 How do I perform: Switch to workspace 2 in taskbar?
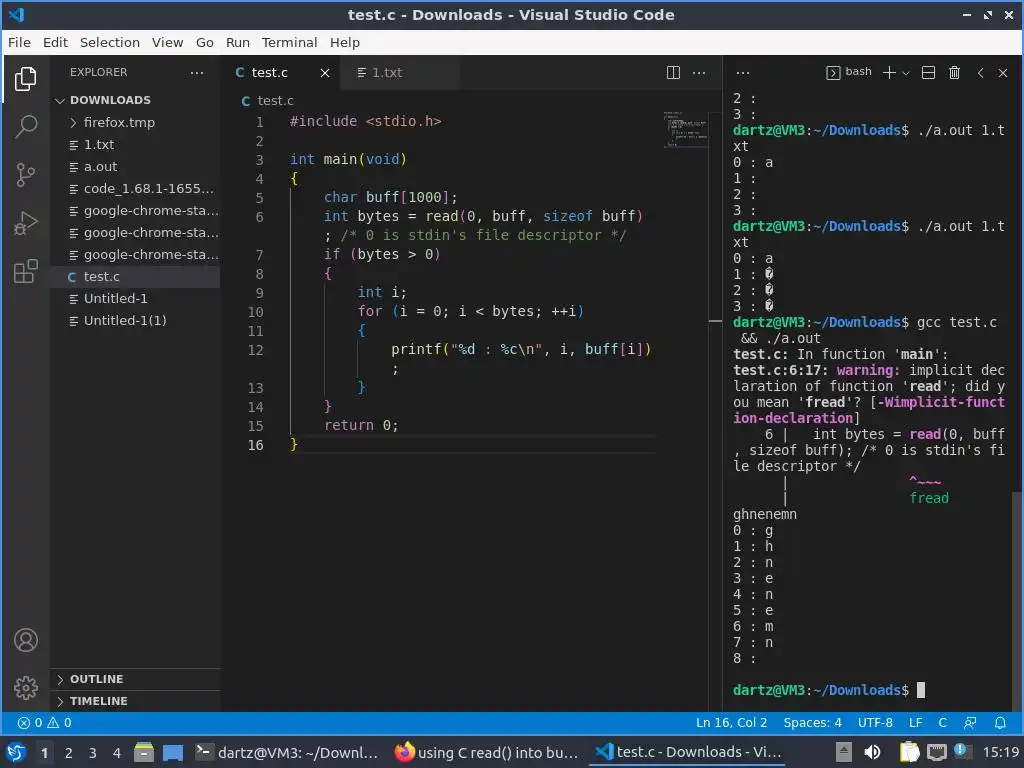[x=69, y=753]
